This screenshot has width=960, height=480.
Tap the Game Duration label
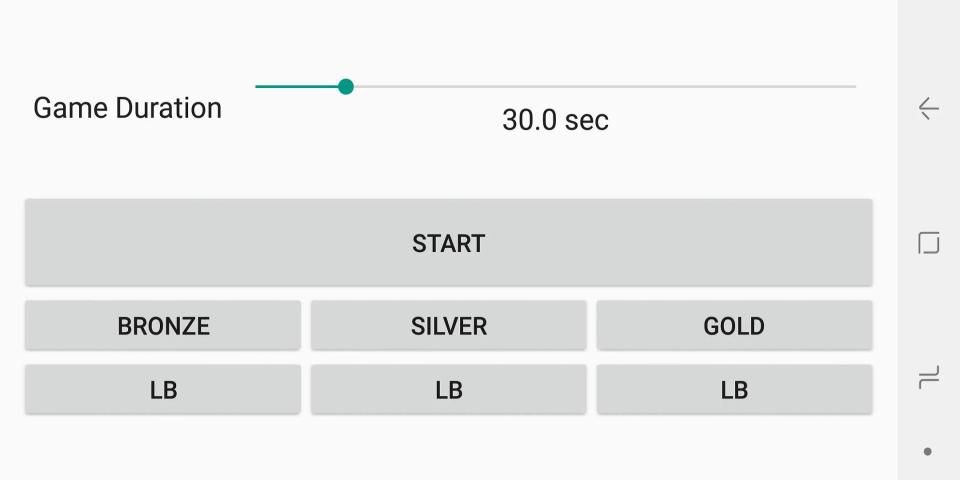tap(127, 108)
